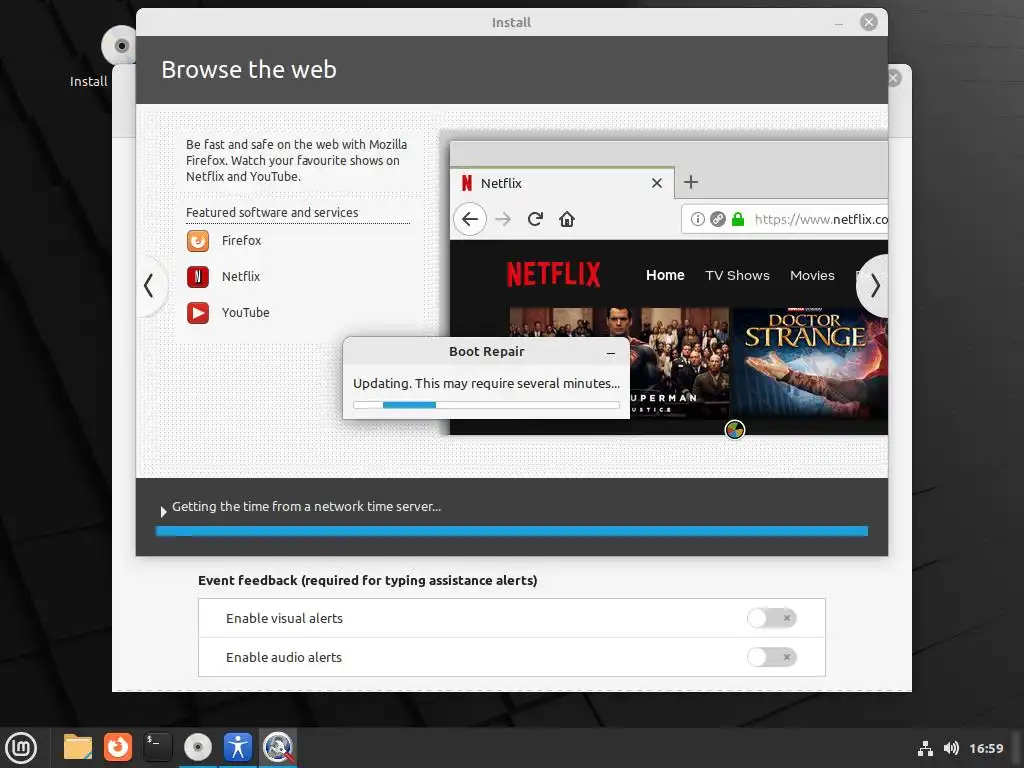
Task: Open the Files manager from taskbar
Action: pyautogui.click(x=78, y=748)
